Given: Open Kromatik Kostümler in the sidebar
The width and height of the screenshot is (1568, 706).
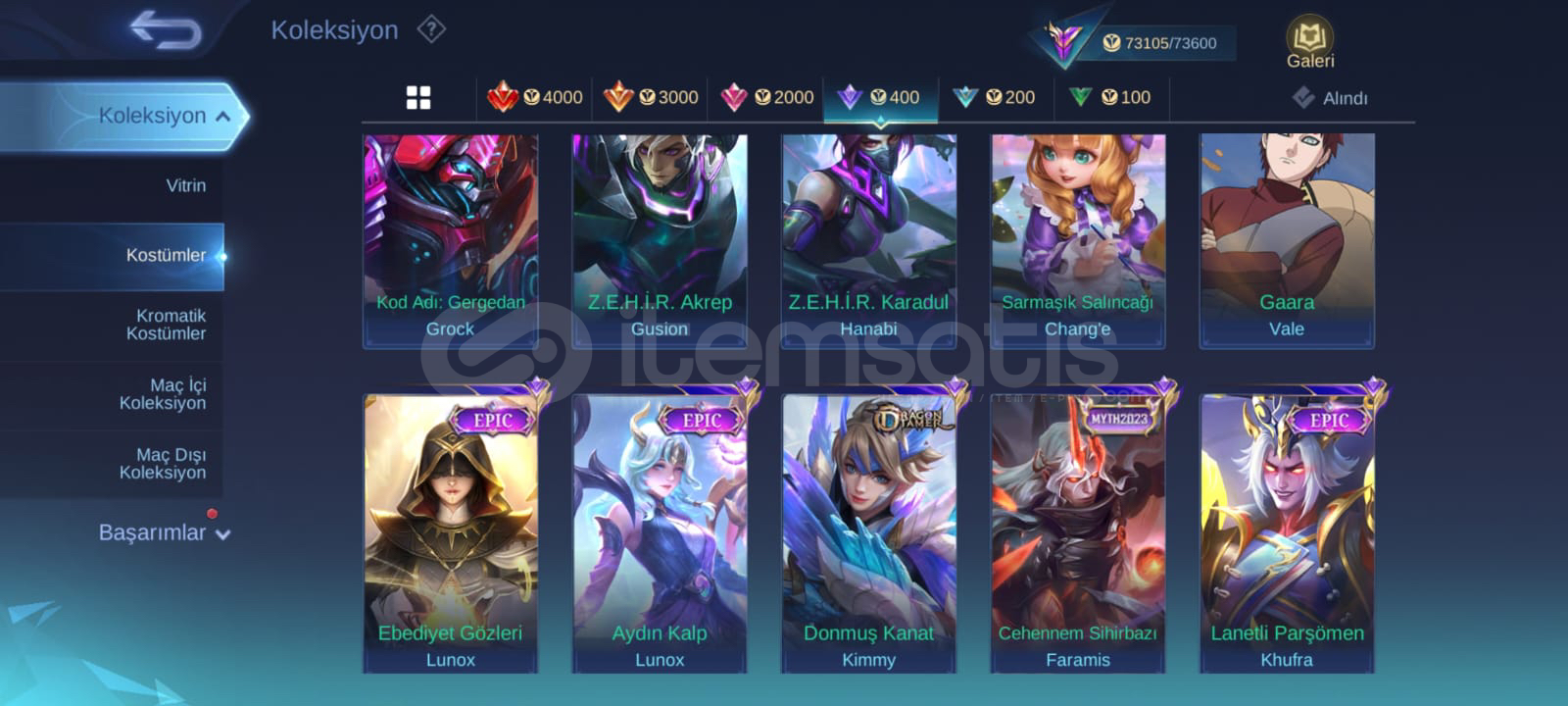Looking at the screenshot, I should pyautogui.click(x=167, y=325).
